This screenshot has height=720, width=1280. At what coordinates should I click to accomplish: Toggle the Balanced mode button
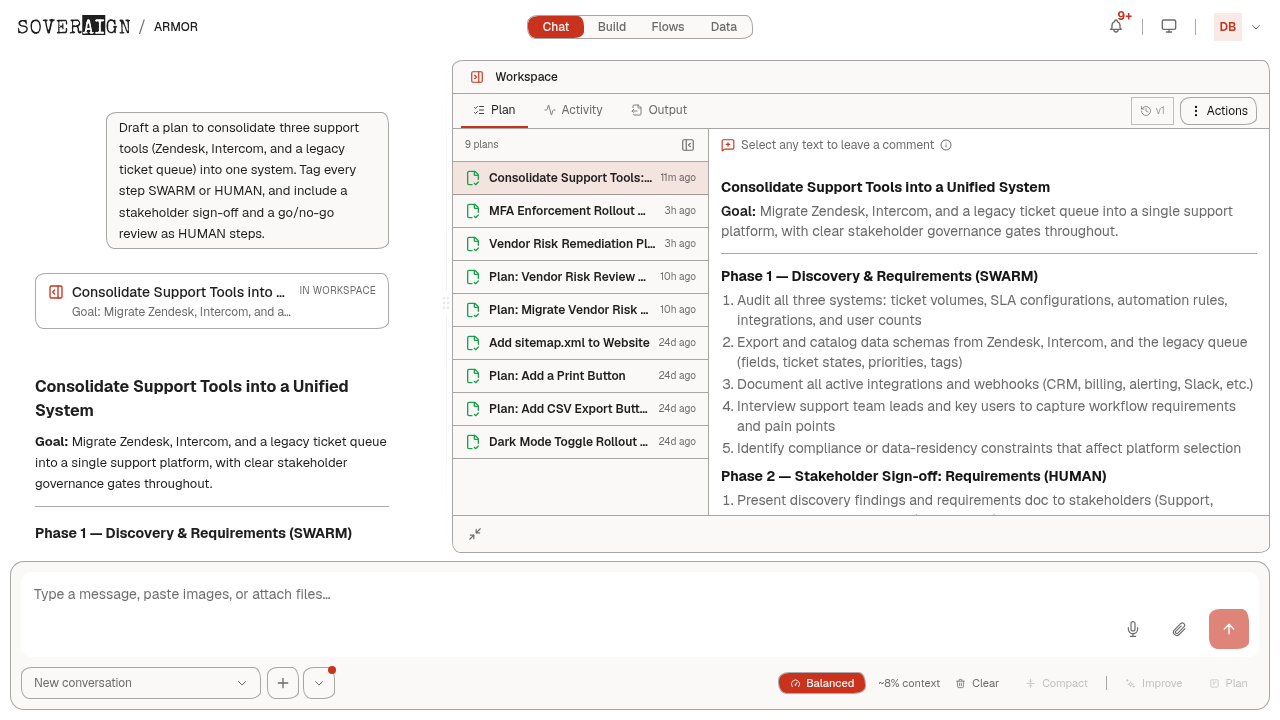[822, 683]
